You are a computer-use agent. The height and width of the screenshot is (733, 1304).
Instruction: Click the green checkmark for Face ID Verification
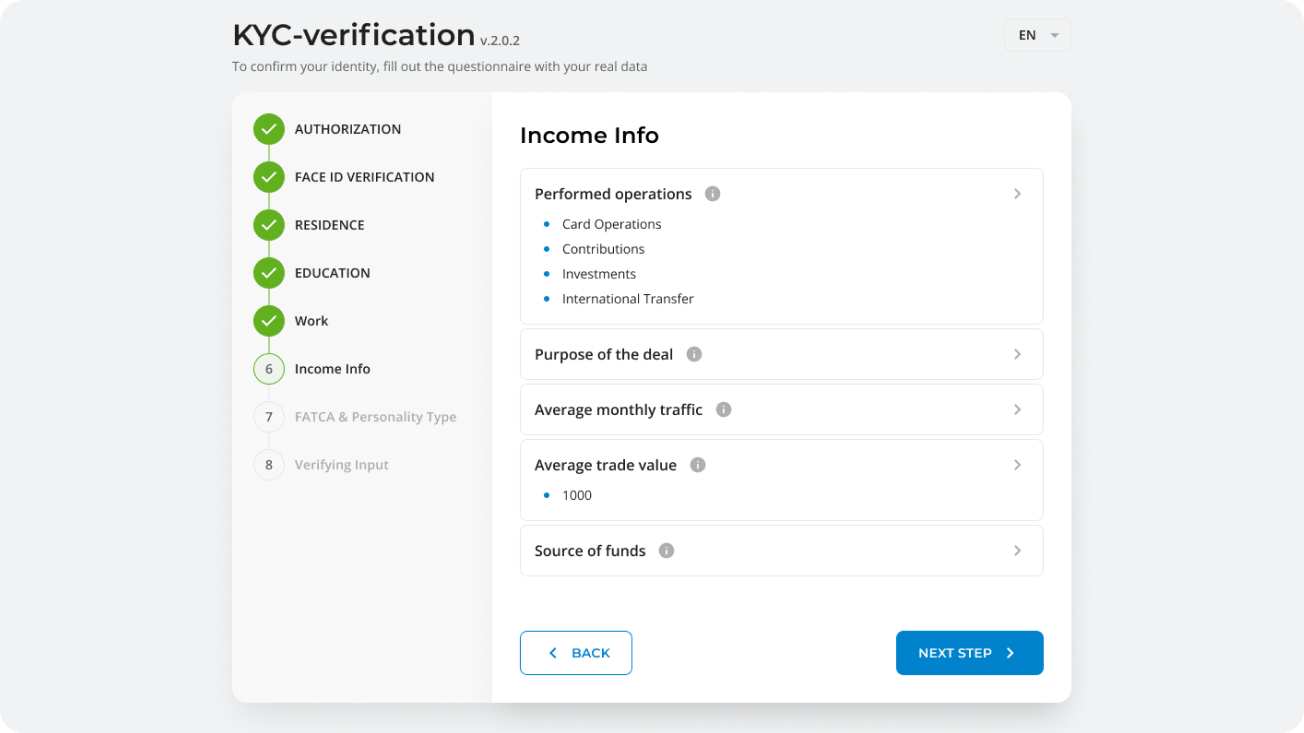click(269, 177)
